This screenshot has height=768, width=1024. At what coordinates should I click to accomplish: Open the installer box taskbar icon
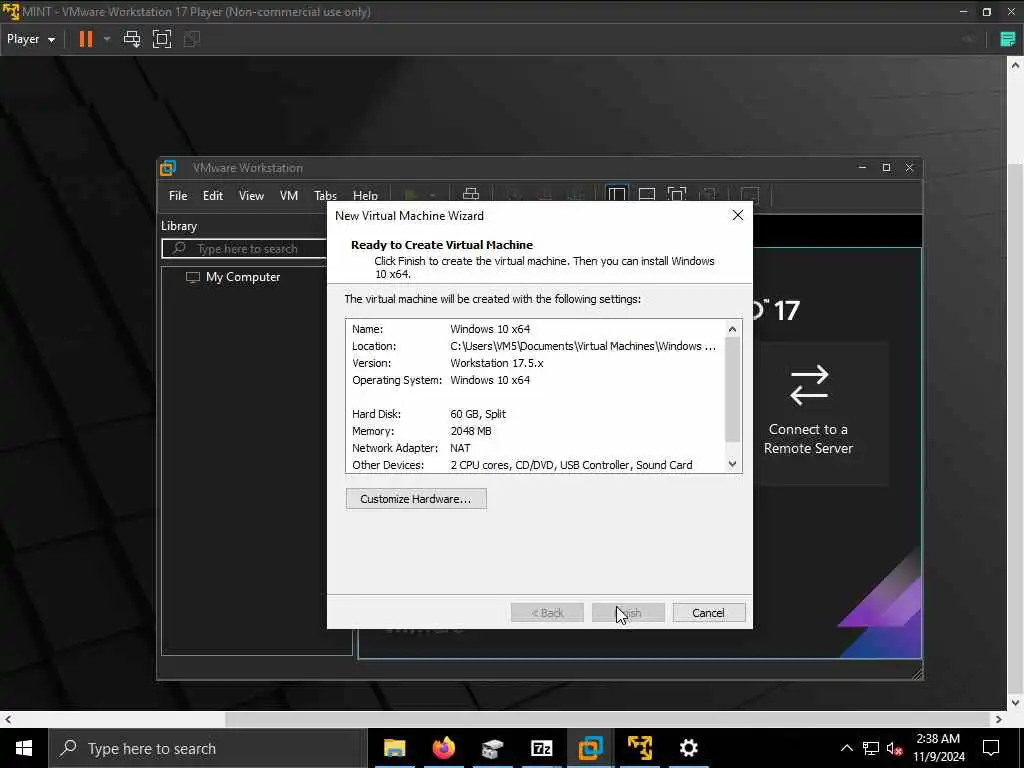coord(492,748)
